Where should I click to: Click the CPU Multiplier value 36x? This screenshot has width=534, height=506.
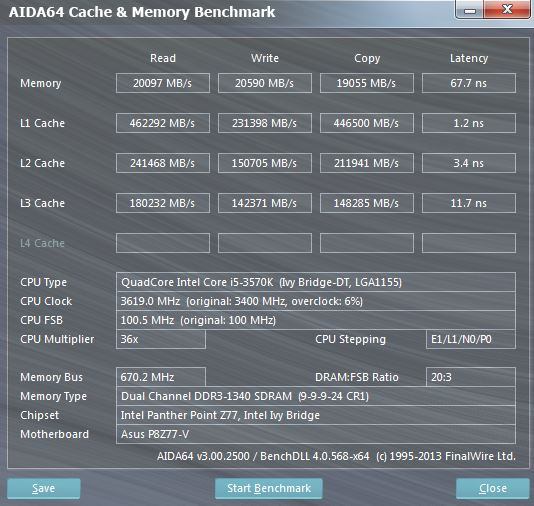161,339
